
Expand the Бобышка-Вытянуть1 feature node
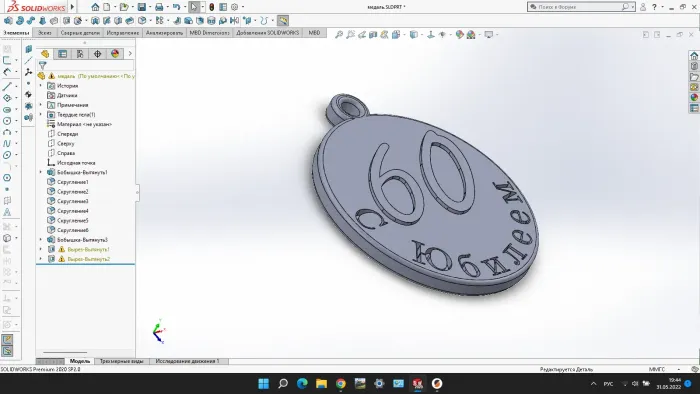coord(41,172)
